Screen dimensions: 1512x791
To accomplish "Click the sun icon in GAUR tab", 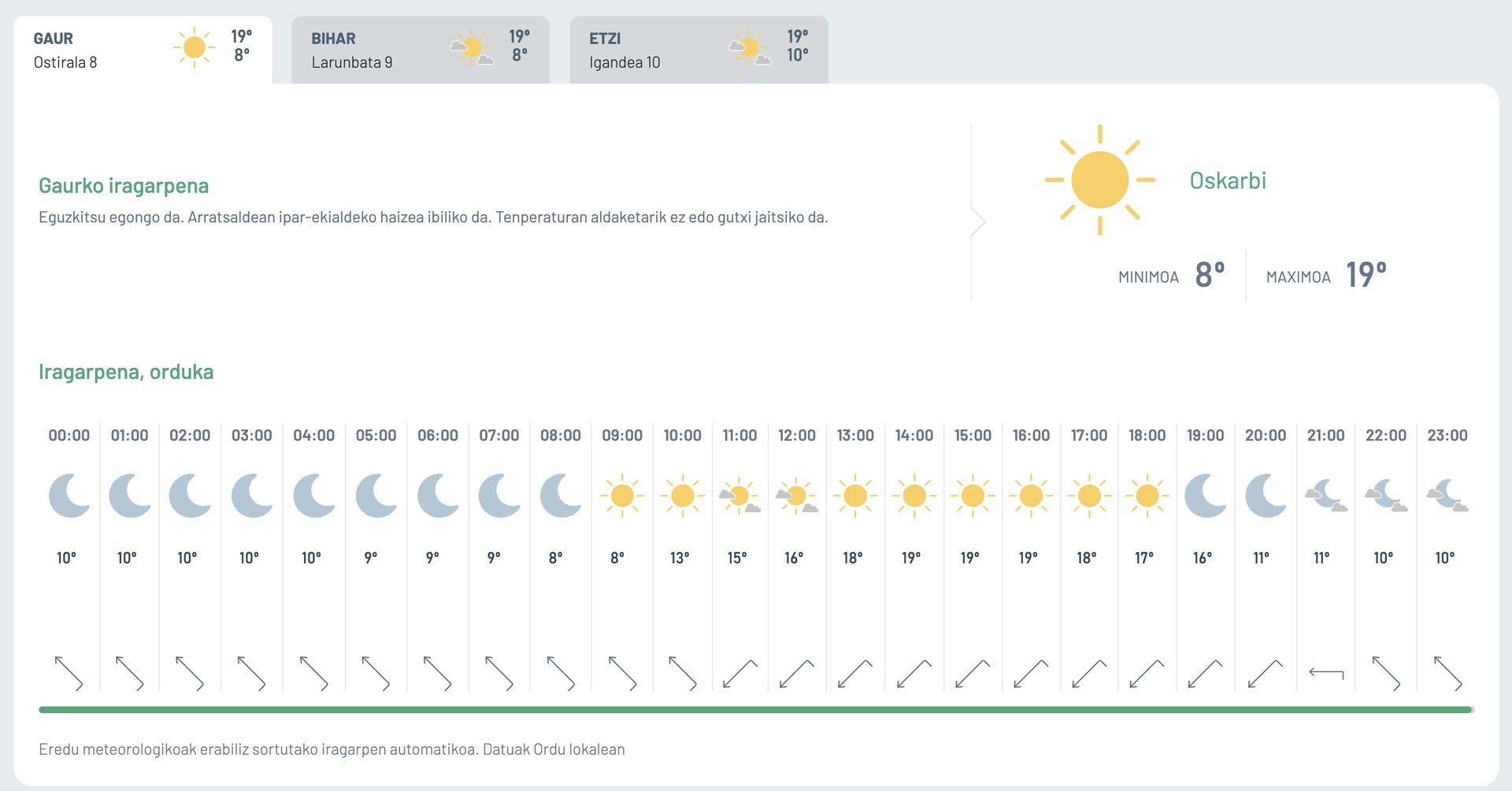I will (194, 47).
